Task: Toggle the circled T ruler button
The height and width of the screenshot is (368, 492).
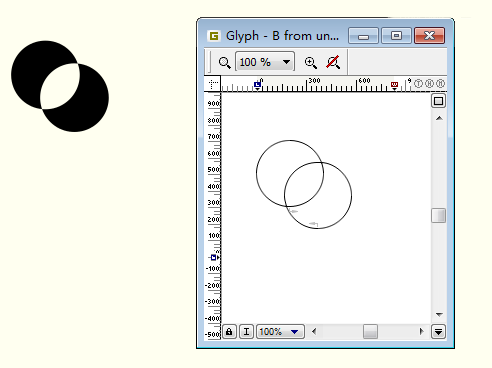Action: tap(418, 84)
